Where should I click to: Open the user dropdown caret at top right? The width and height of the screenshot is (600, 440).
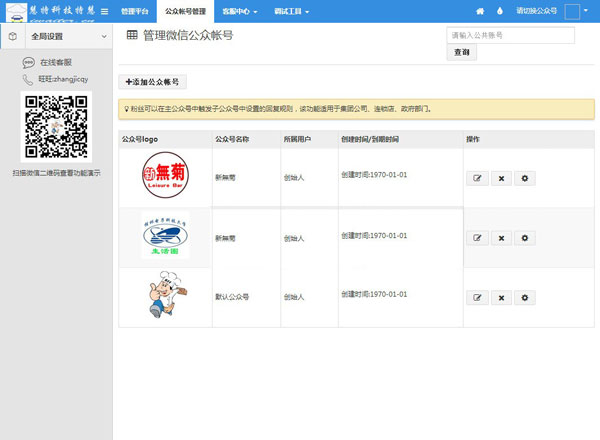pos(586,11)
